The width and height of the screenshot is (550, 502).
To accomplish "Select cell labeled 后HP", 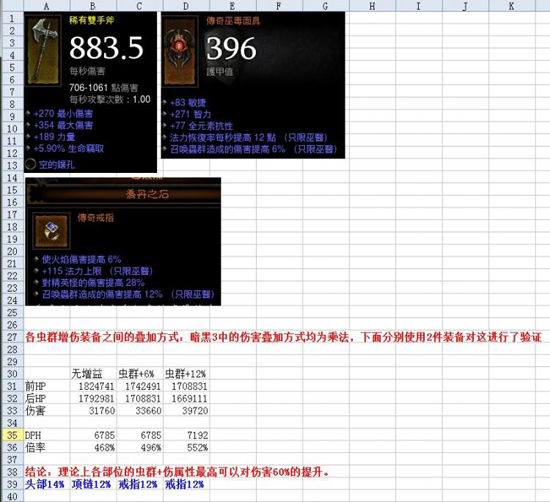I will (x=47, y=398).
